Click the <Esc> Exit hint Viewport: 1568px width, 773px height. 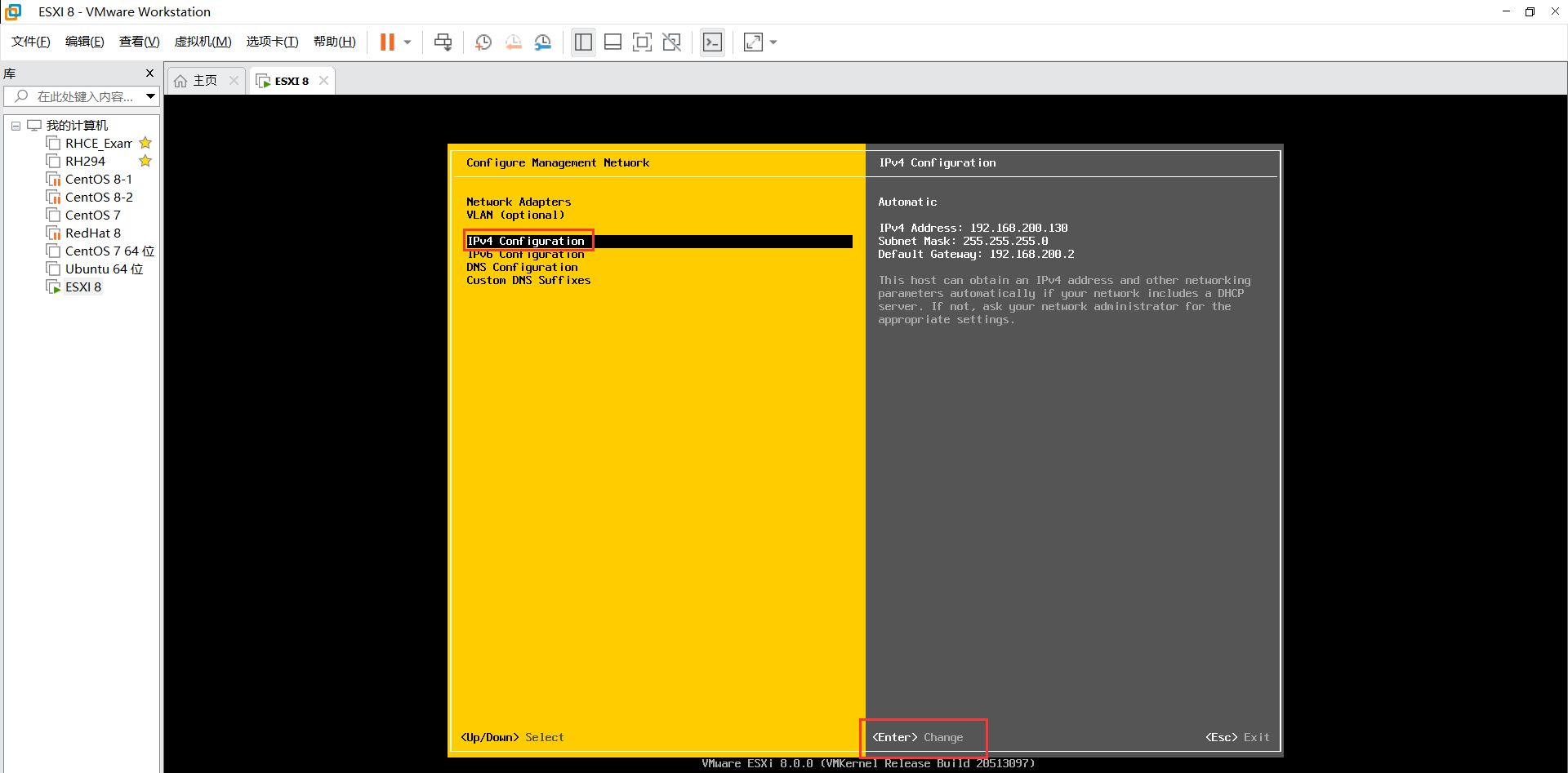click(1237, 737)
